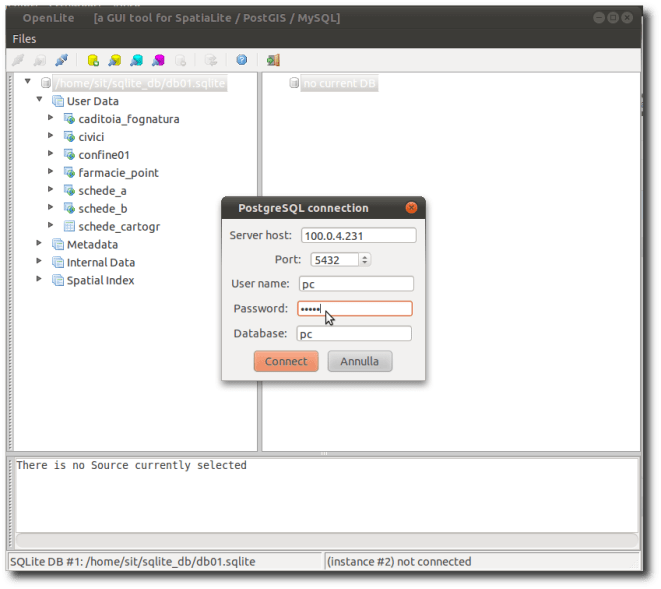Select 'no current DB' in the right pane
Viewport: 661px width, 589px height.
tap(339, 83)
